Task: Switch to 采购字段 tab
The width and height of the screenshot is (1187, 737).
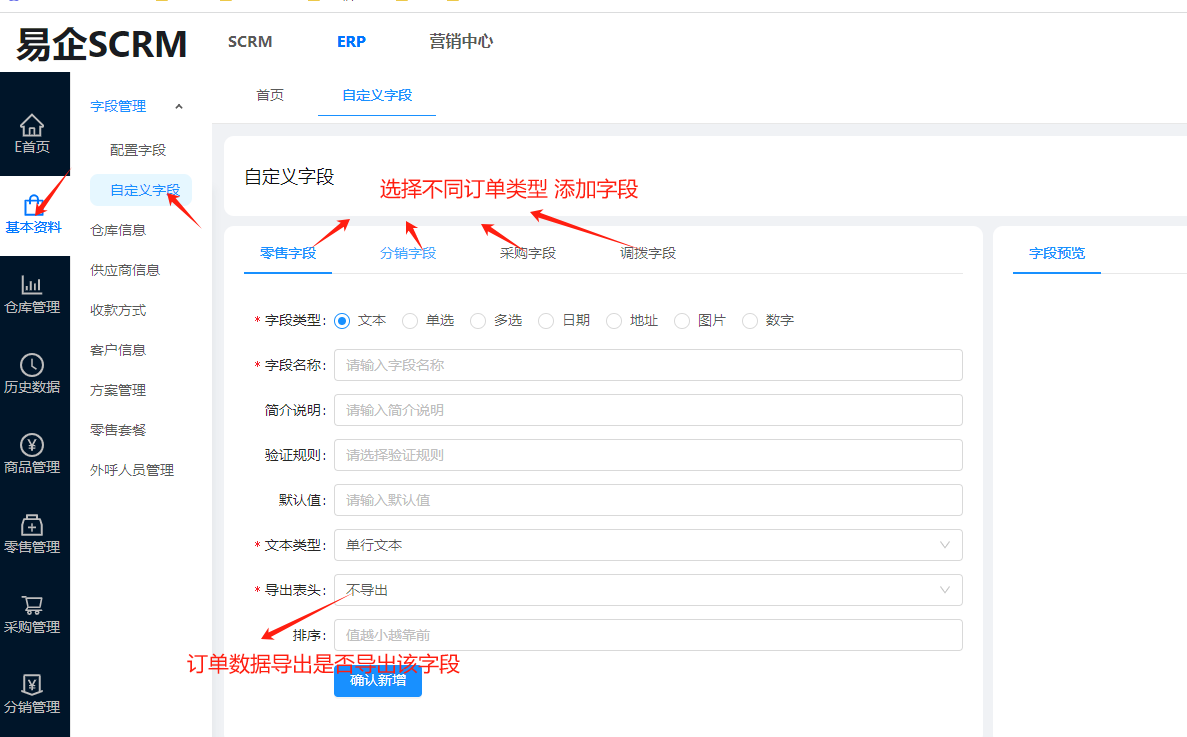Action: pos(528,253)
